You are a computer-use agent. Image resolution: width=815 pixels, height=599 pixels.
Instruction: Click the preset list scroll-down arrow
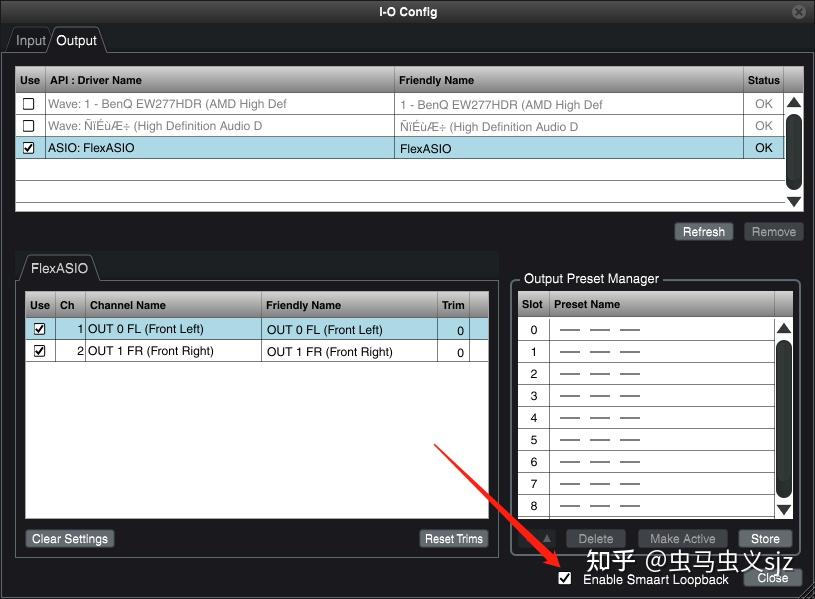coord(784,508)
